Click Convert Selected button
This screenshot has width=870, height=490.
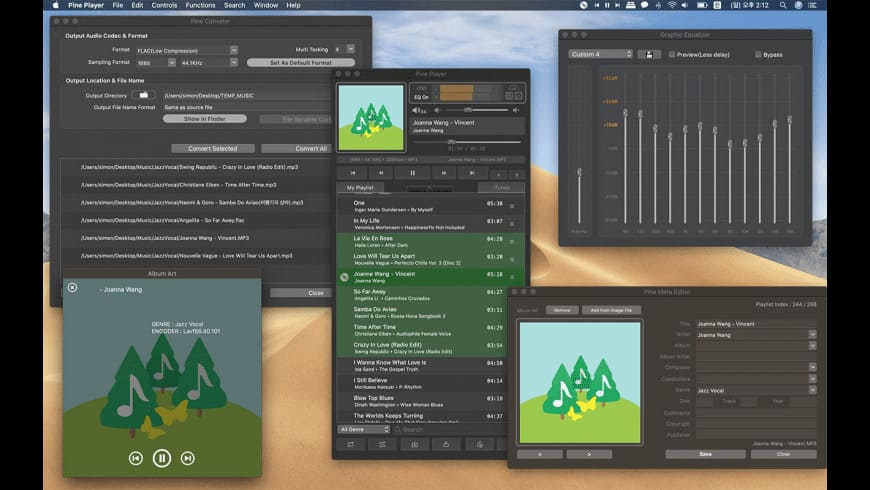[x=213, y=149]
